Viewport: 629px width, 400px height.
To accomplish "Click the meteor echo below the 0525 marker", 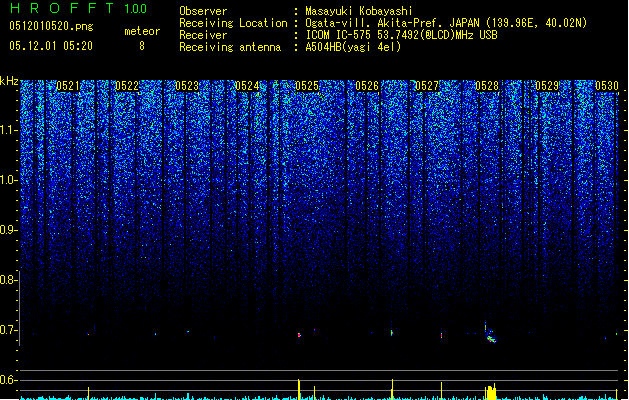I will [x=299, y=335].
